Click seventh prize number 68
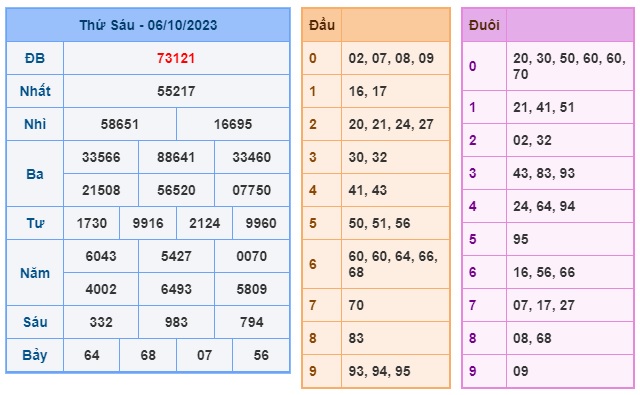 (148, 355)
